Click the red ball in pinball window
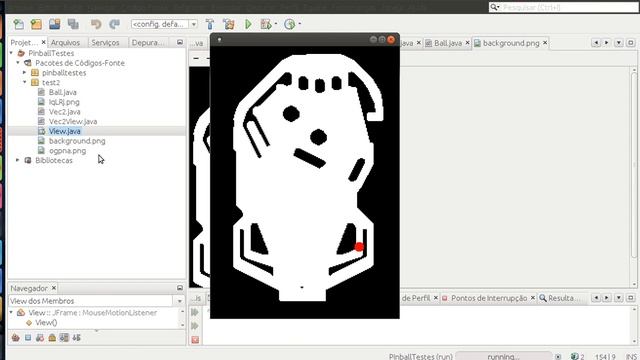The image size is (640, 360). [x=359, y=247]
